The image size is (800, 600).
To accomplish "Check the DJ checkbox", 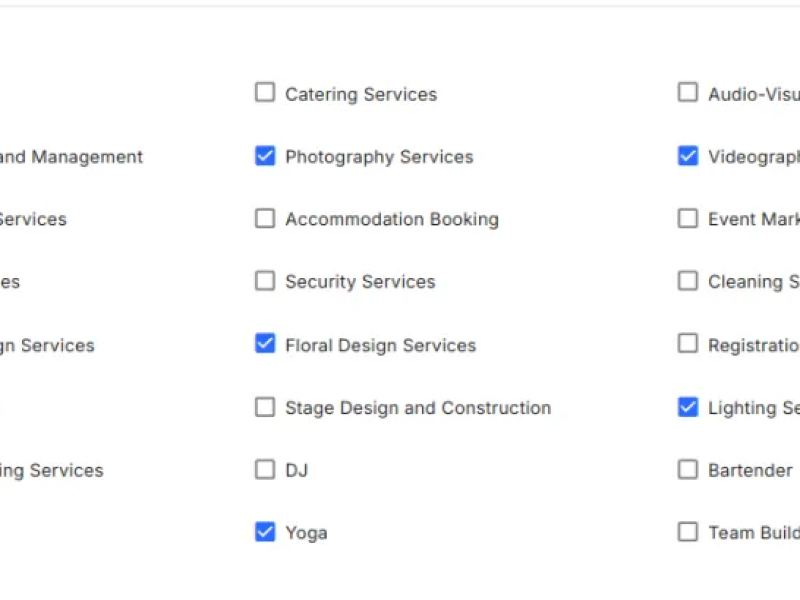I will 265,469.
